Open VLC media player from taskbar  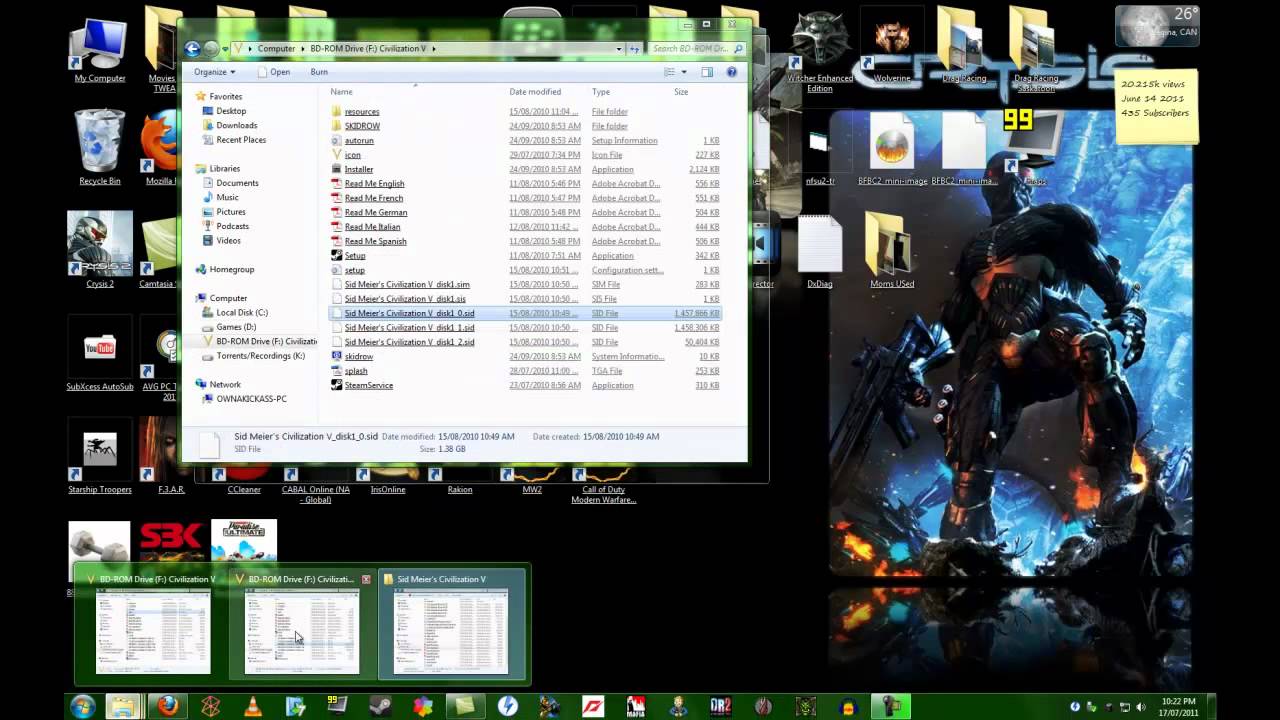(x=252, y=706)
